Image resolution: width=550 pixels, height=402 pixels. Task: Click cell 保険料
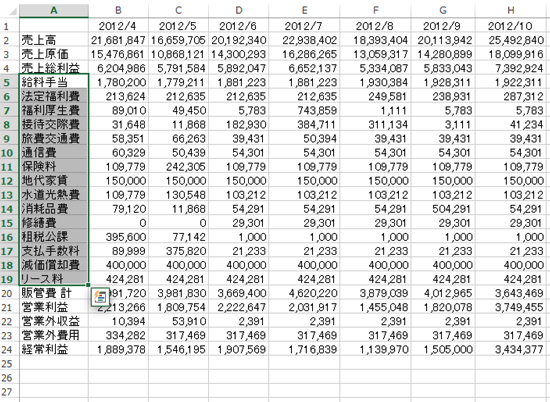(54, 166)
